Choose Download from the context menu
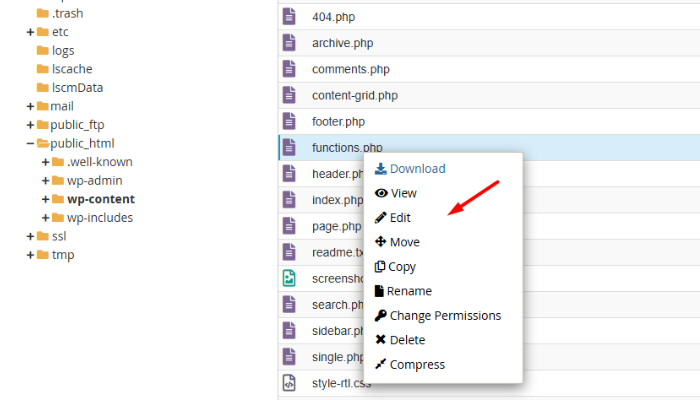Viewport: 700px width, 400px height. tap(417, 169)
